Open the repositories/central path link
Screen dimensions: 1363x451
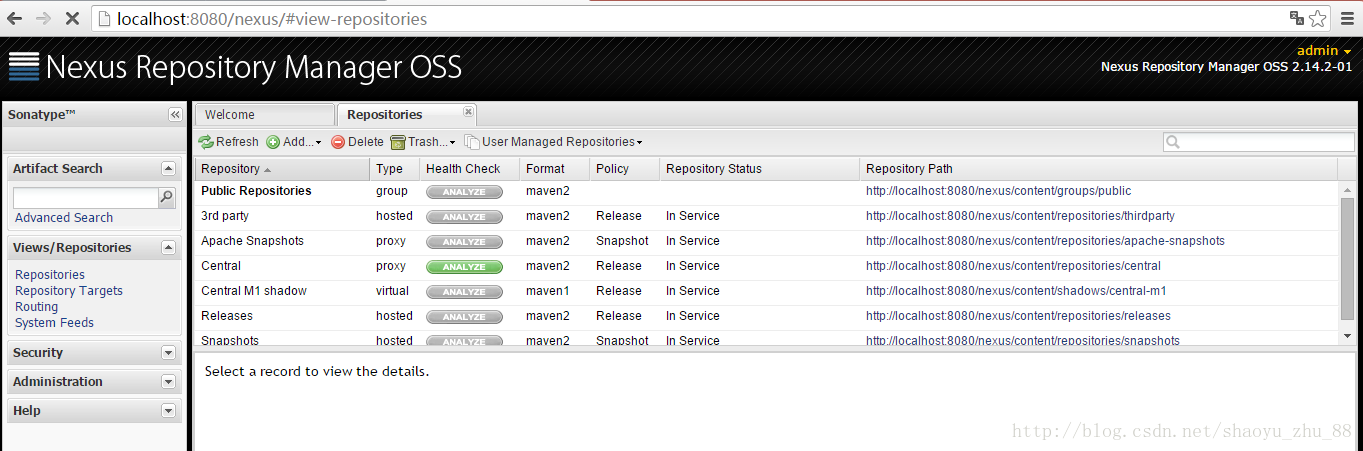(1013, 266)
